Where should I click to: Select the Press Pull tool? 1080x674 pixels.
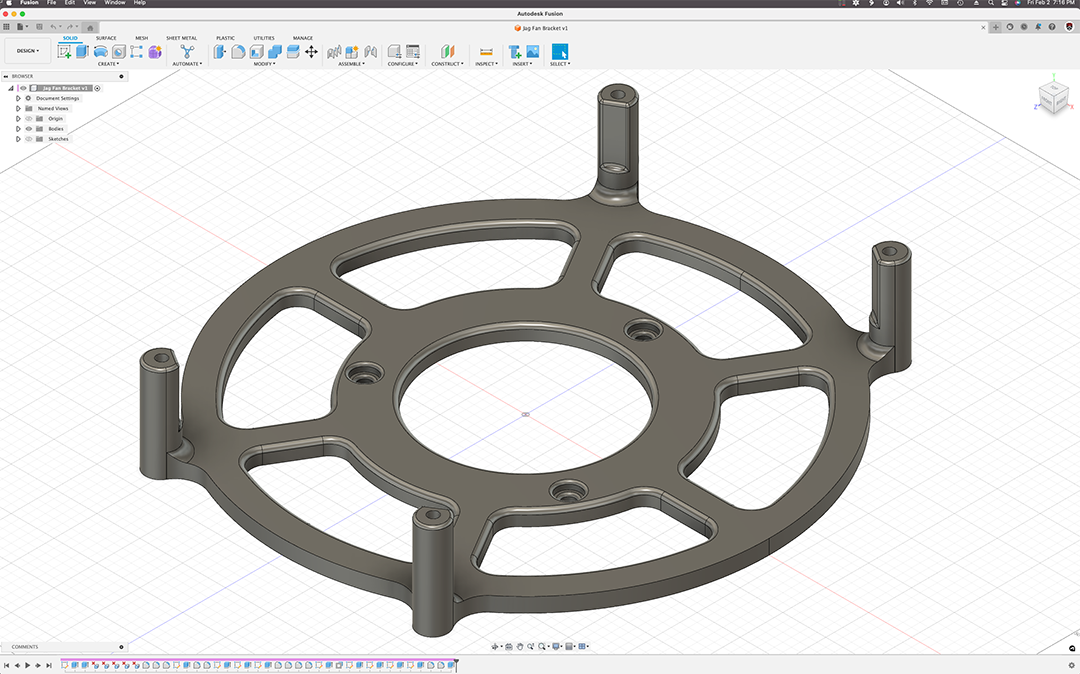pyautogui.click(x=220, y=52)
